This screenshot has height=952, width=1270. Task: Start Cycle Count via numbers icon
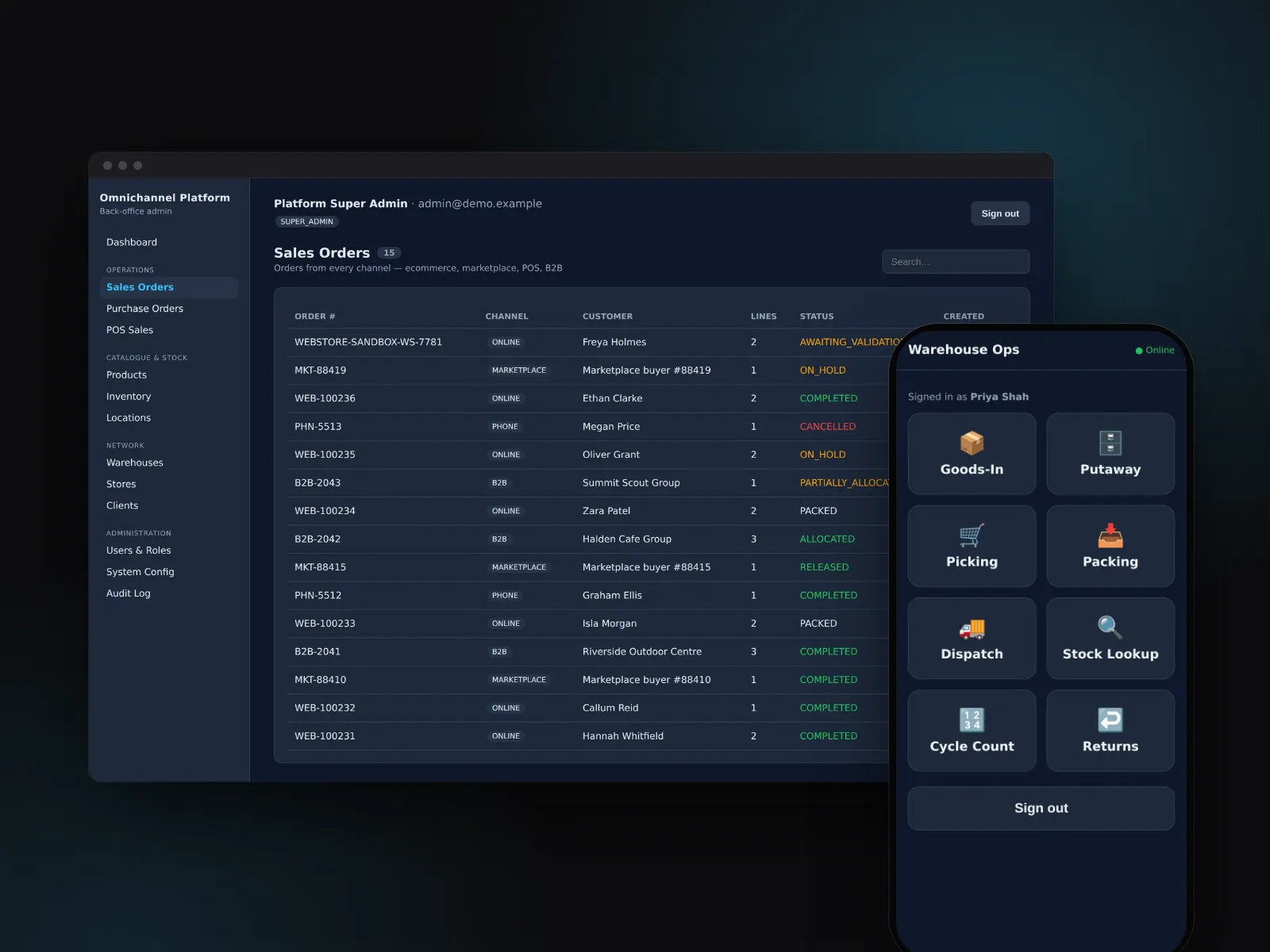click(x=972, y=720)
